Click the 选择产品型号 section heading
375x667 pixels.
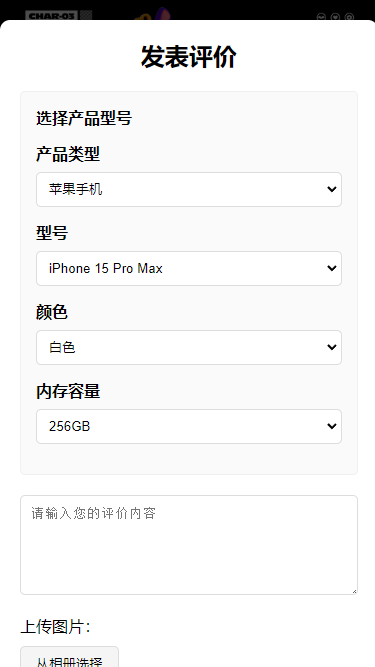[x=84, y=118]
